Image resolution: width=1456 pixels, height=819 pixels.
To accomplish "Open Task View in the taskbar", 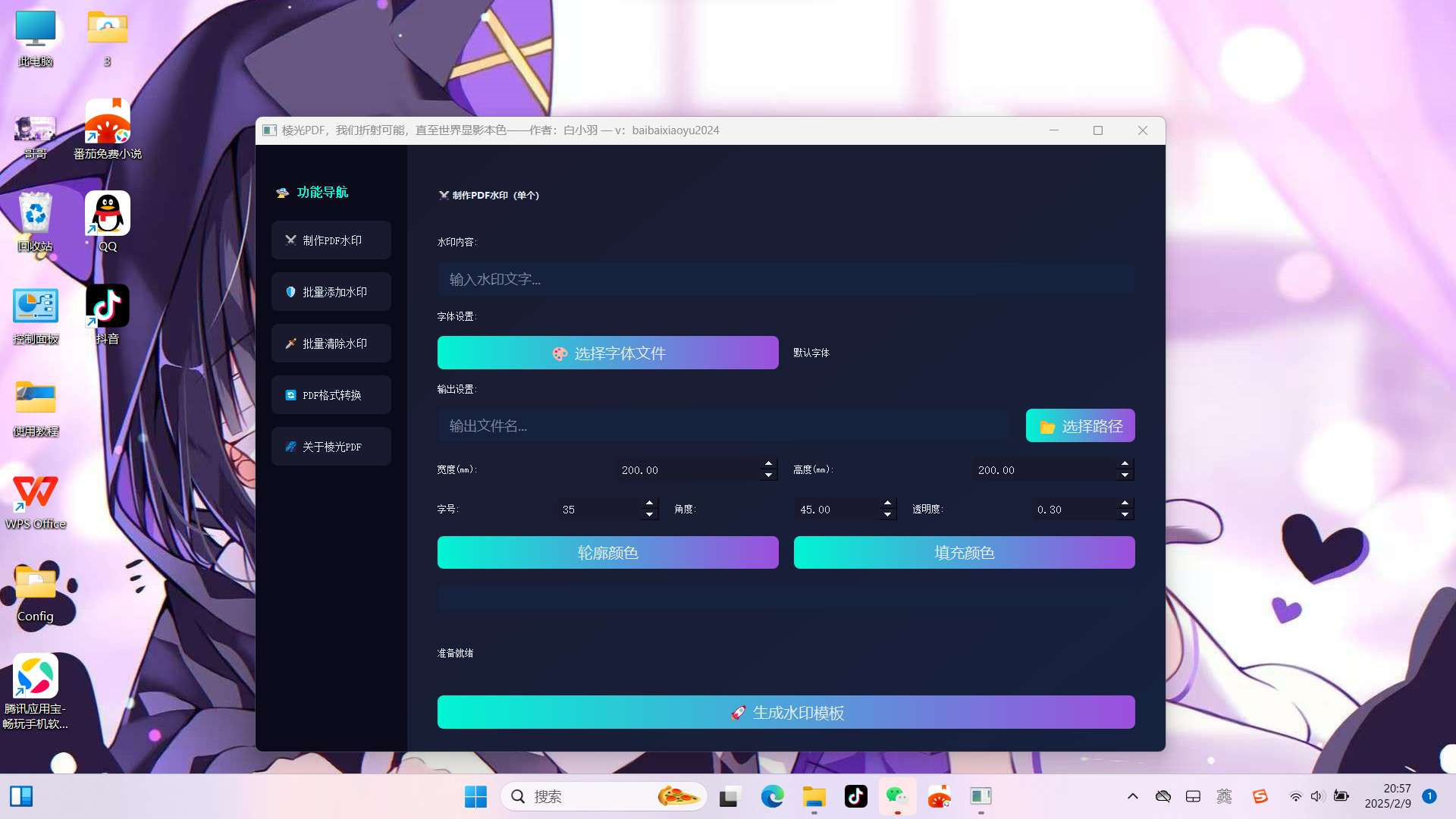I will 730,796.
